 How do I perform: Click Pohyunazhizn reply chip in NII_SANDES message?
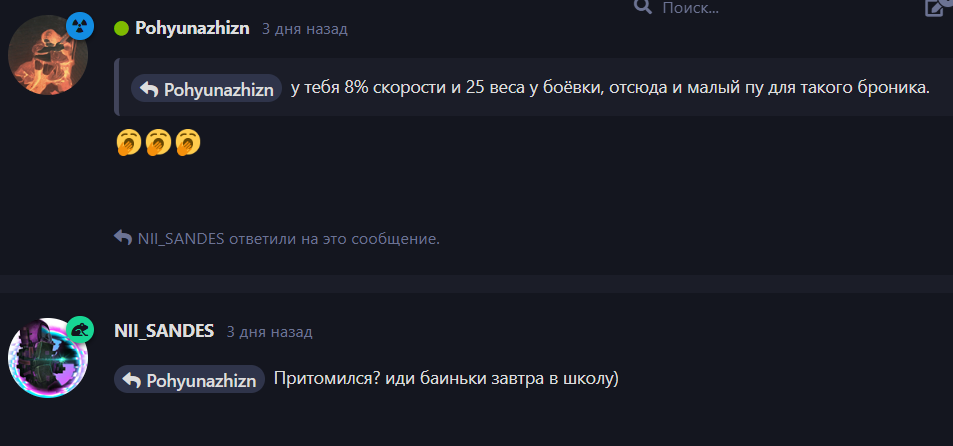click(x=189, y=380)
